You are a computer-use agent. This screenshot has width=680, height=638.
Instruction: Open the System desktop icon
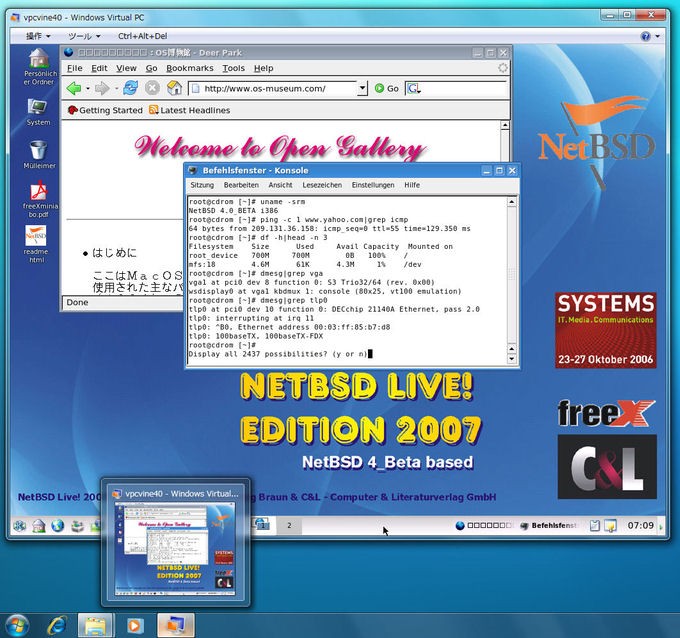38,112
